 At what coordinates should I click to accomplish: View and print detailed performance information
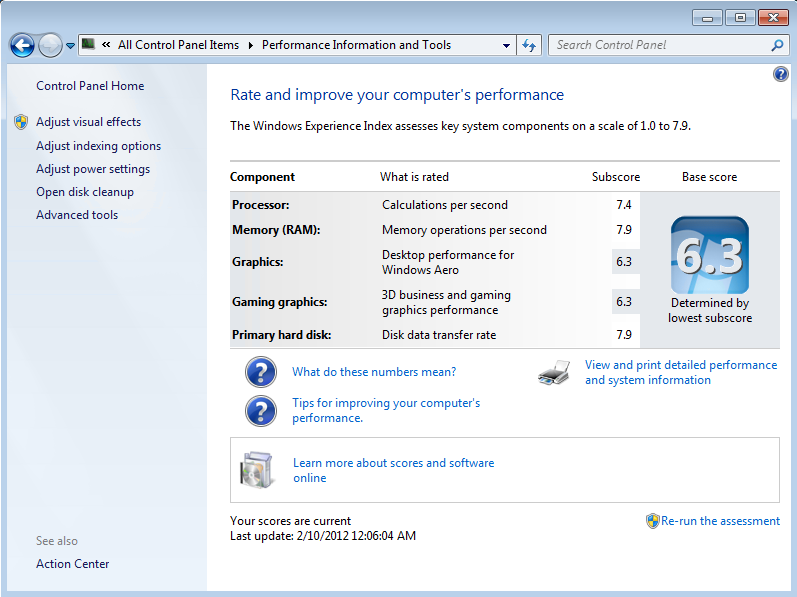click(x=681, y=372)
